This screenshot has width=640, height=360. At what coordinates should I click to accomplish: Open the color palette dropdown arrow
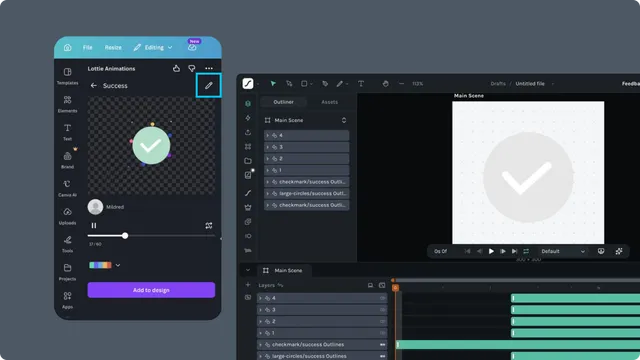pos(118,265)
